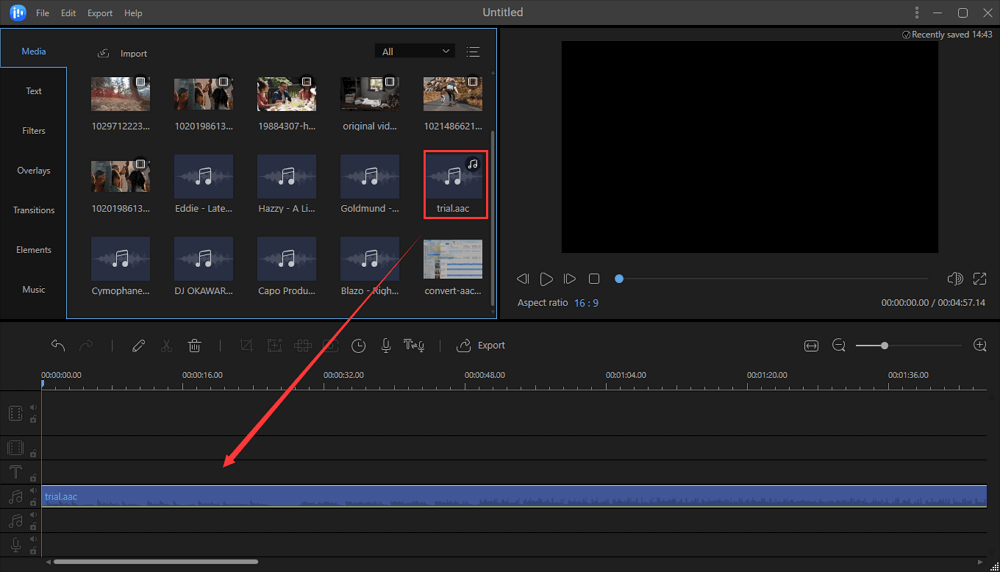Zoom in on the timeline with the plus magnifier
Screen dimensions: 1000x572
click(980, 346)
